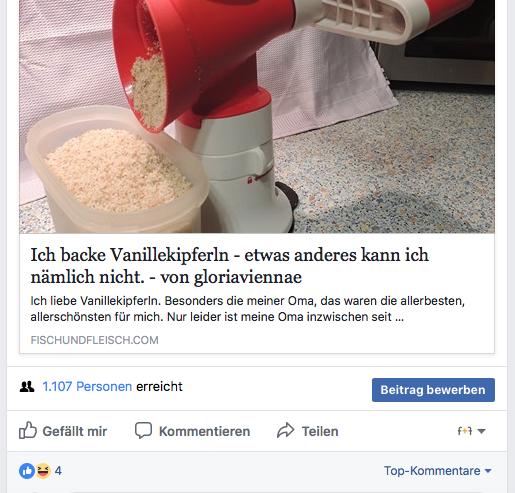
Task: Open the article preview image of grater
Action: click(x=257, y=116)
